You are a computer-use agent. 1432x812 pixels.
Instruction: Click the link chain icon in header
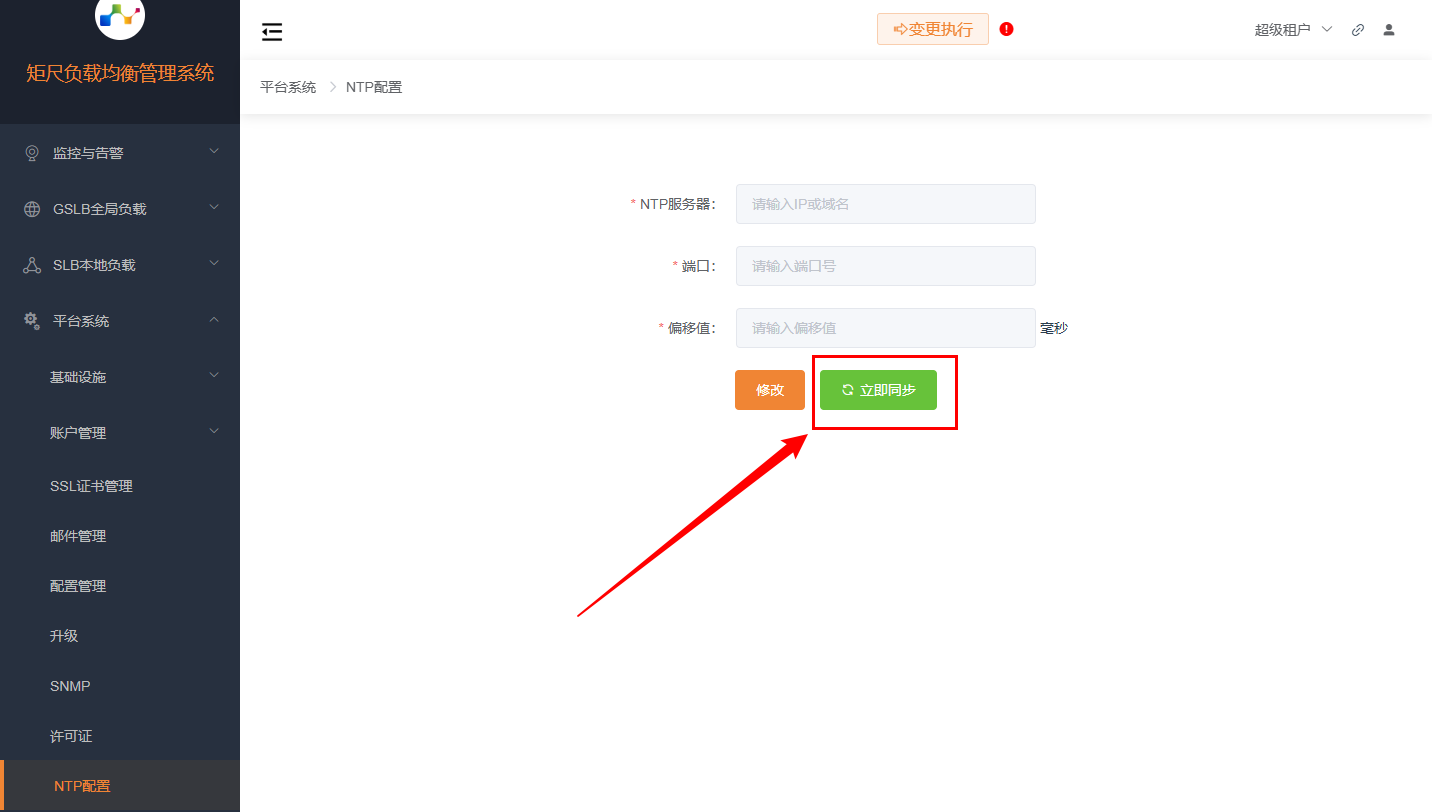tap(1358, 30)
